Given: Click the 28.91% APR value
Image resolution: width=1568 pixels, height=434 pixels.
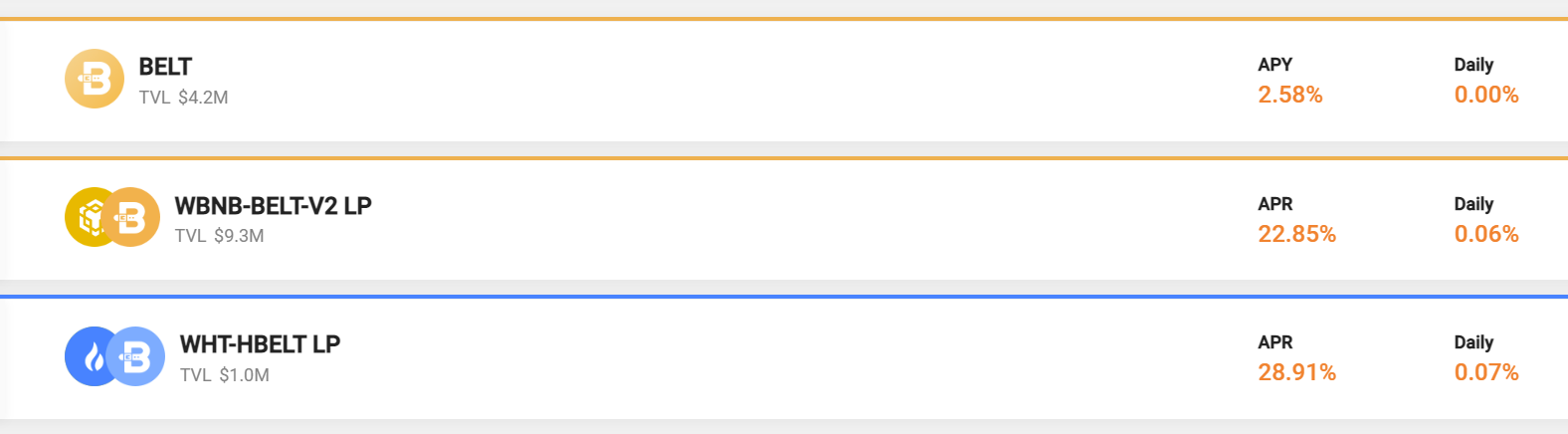Looking at the screenshot, I should [x=1296, y=372].
